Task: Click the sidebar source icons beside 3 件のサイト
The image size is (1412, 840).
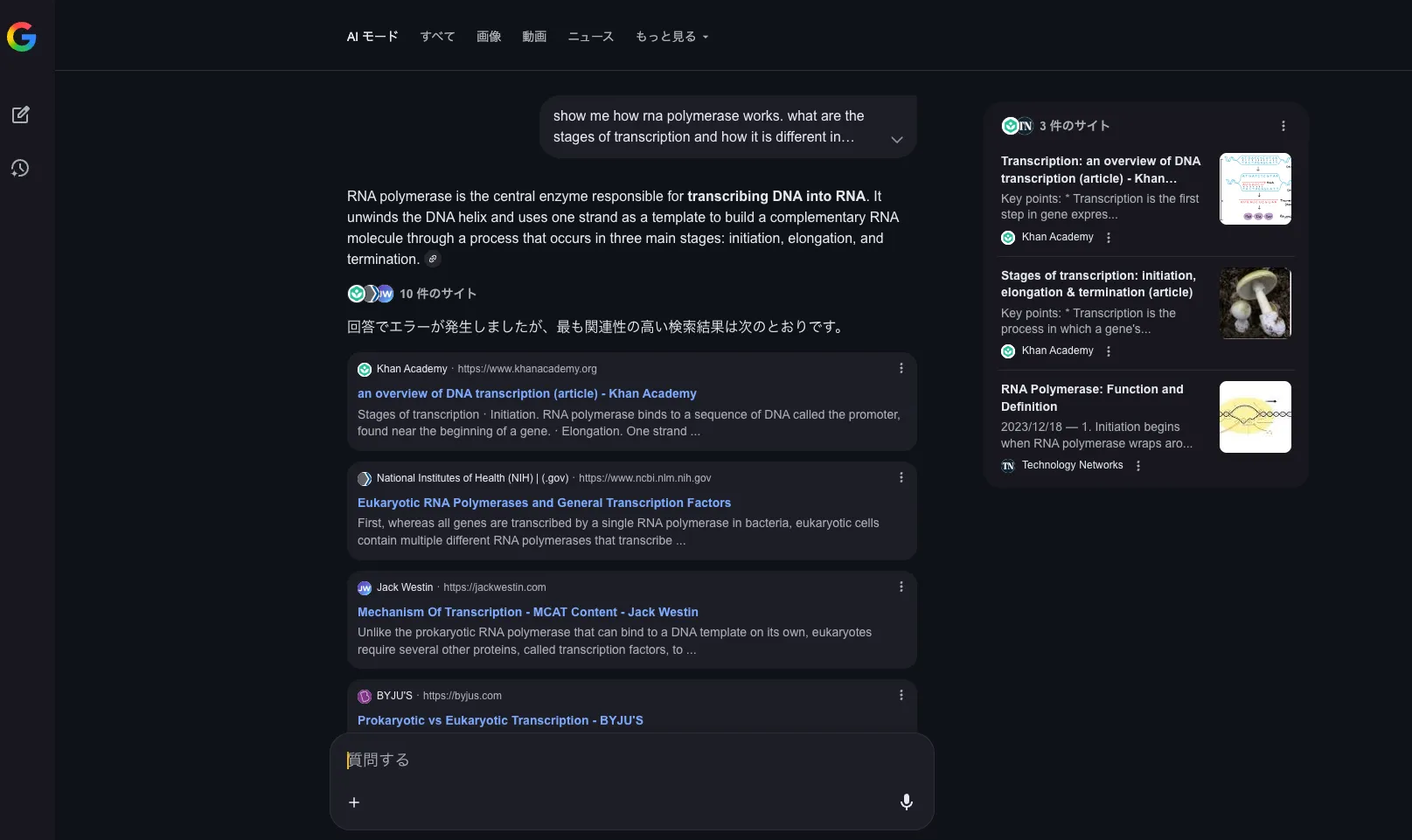Action: tap(1018, 126)
